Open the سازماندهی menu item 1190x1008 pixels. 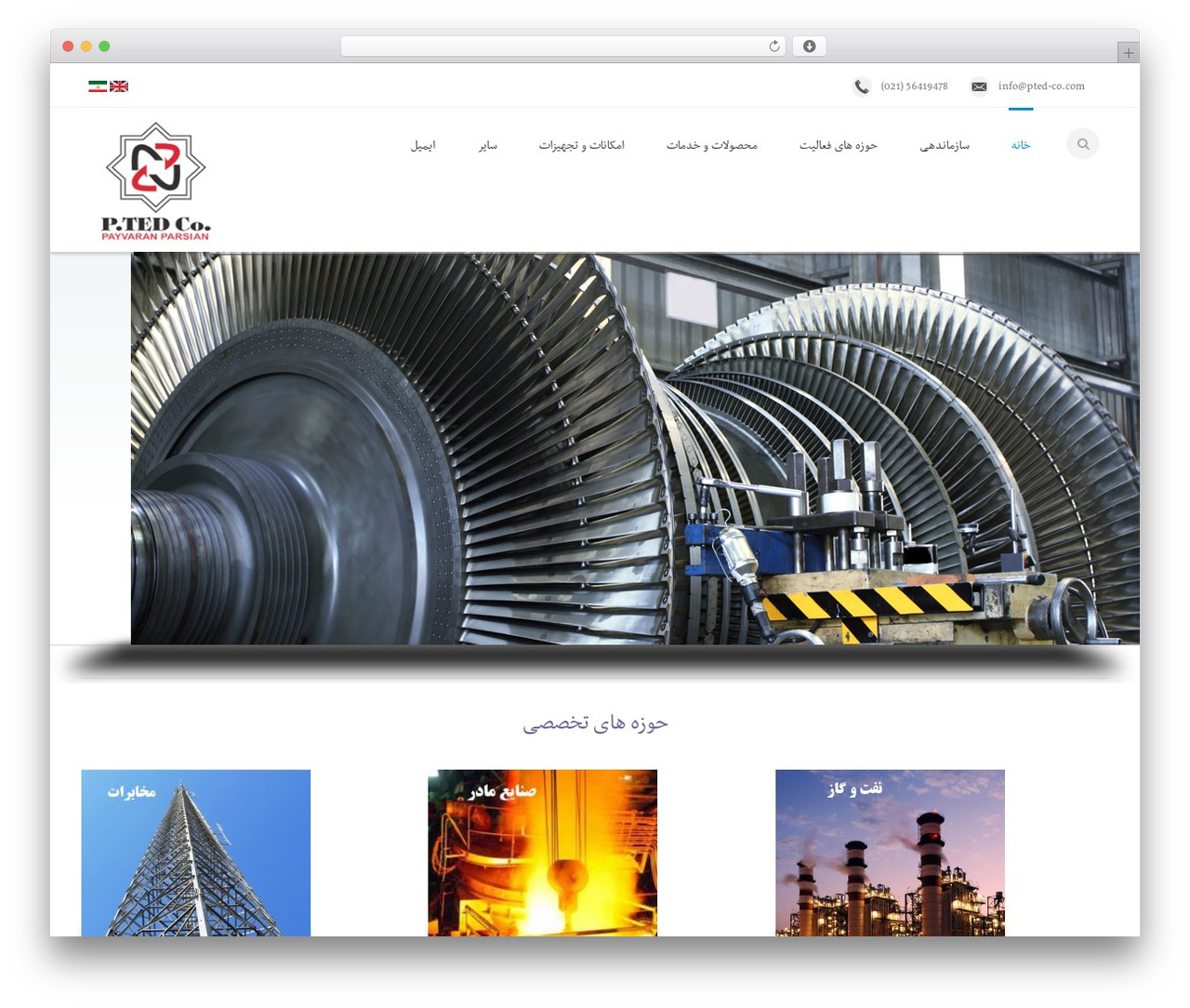[945, 145]
